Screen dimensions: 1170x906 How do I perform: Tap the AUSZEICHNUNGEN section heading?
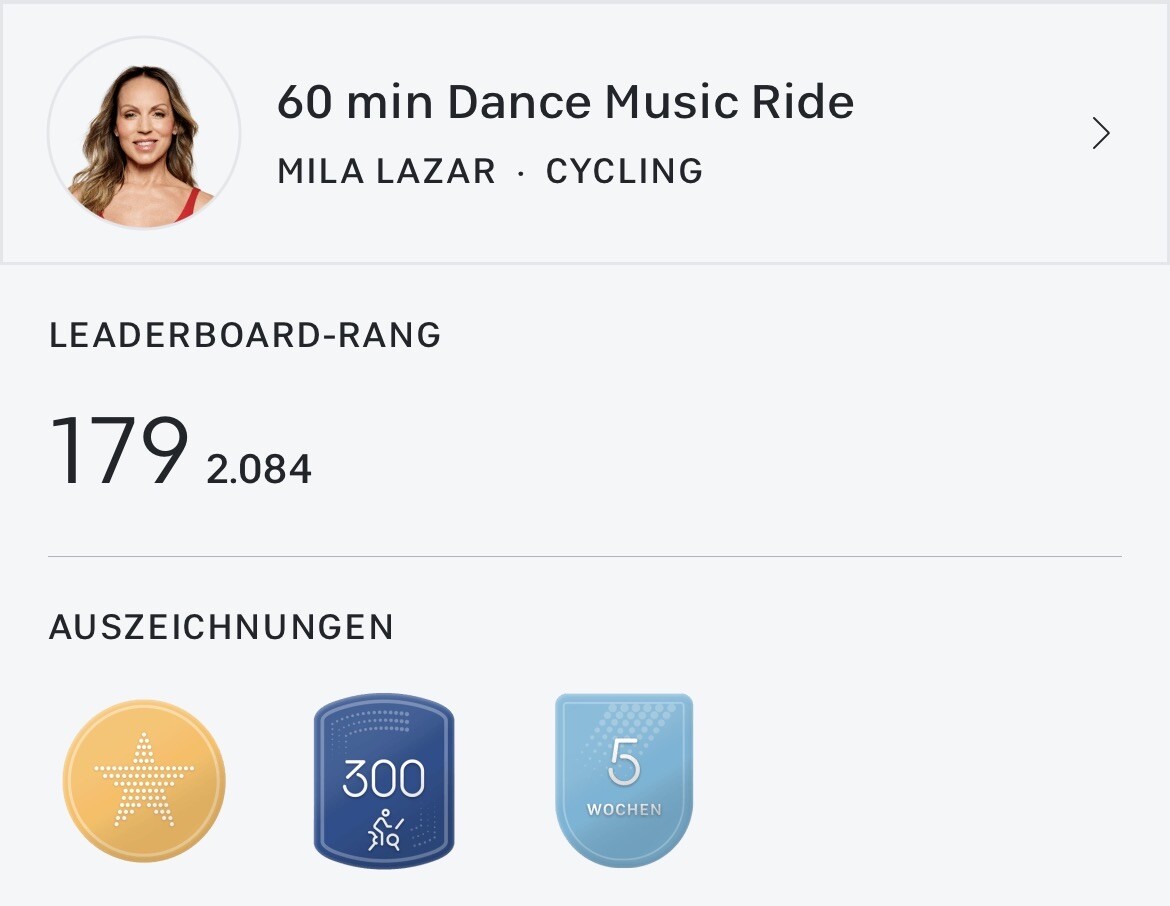[x=221, y=627]
